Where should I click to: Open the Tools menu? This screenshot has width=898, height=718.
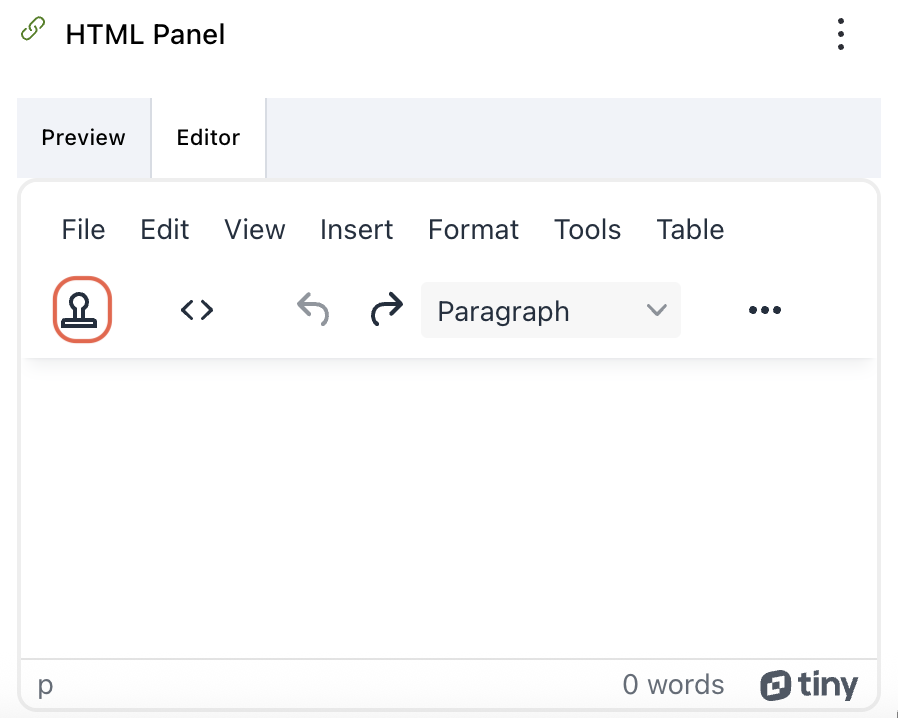pyautogui.click(x=587, y=229)
